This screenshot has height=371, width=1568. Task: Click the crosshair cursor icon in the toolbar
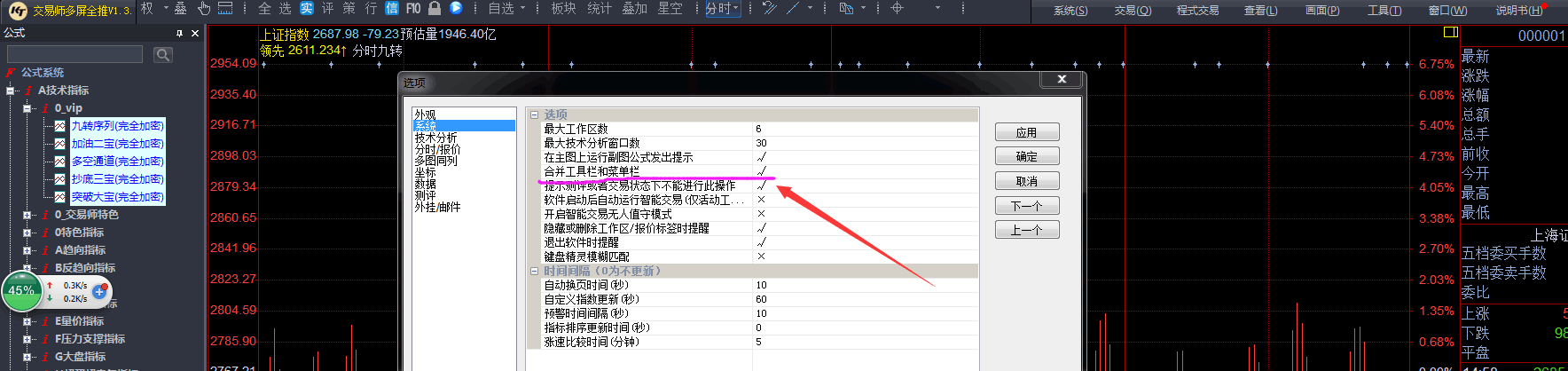[897, 8]
